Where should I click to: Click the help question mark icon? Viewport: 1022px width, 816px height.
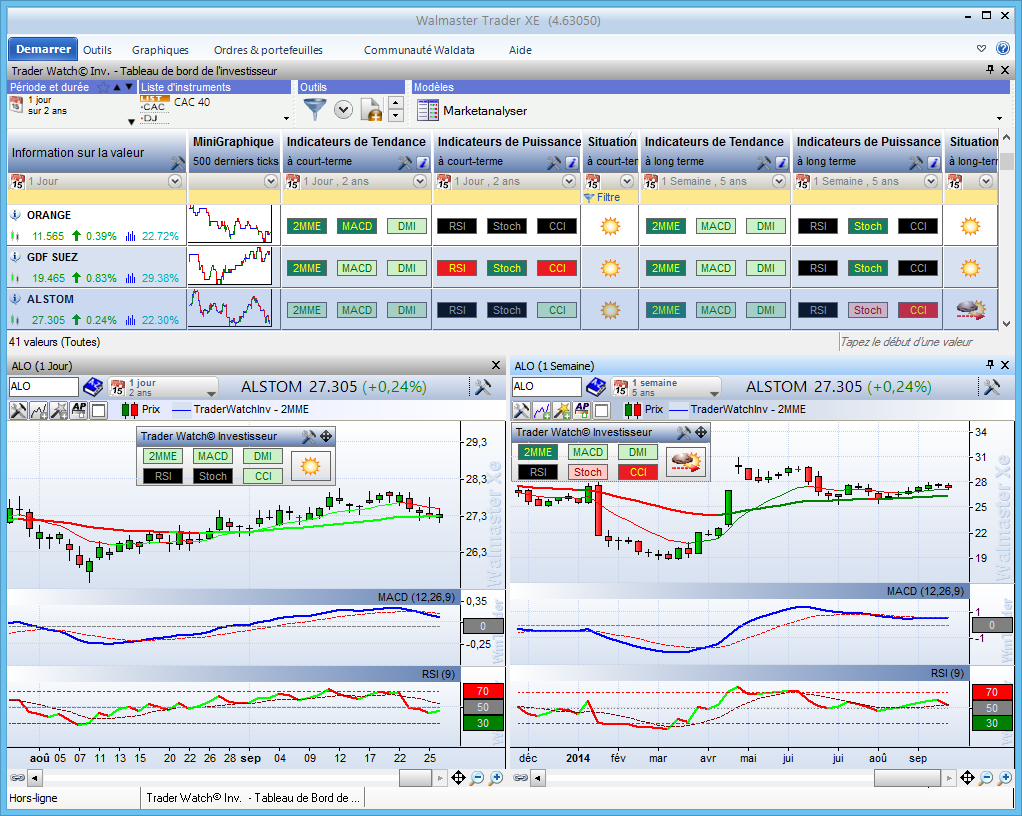[x=1002, y=49]
